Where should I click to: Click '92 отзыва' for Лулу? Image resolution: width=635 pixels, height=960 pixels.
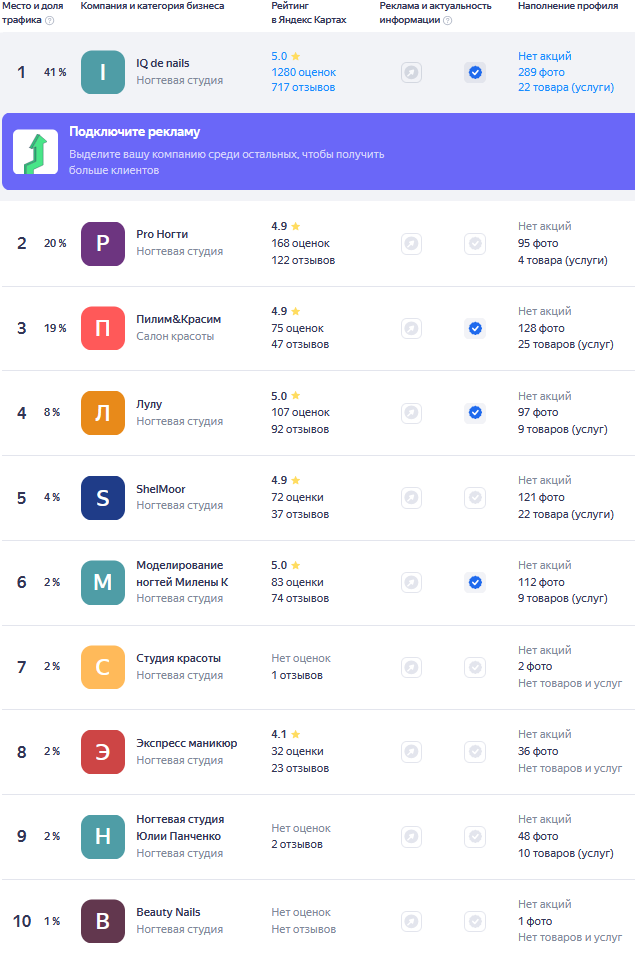(x=300, y=429)
